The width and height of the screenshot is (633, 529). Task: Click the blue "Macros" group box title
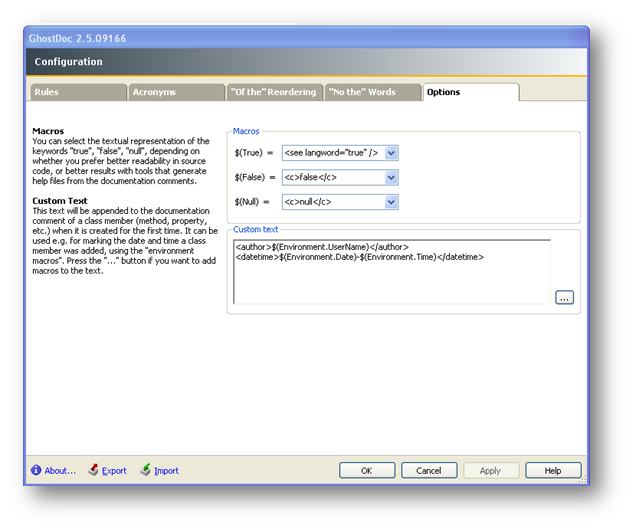[x=246, y=131]
